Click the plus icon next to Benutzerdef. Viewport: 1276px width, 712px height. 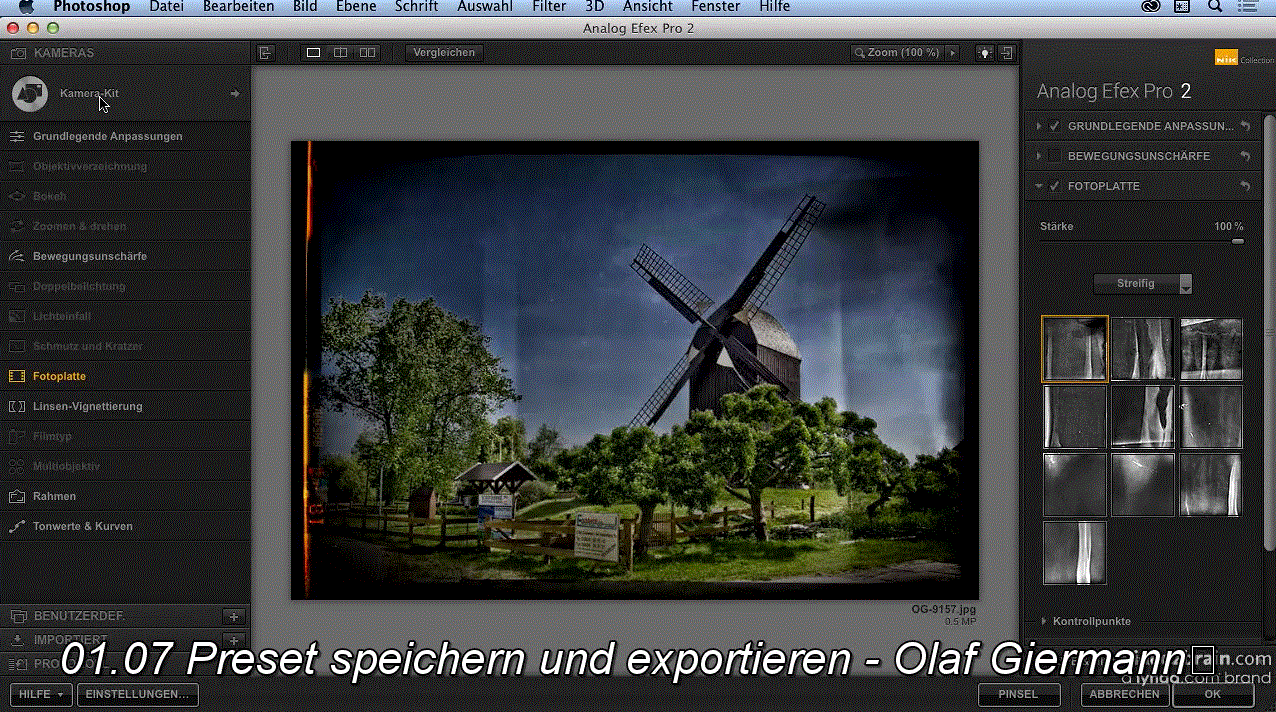pyautogui.click(x=234, y=616)
